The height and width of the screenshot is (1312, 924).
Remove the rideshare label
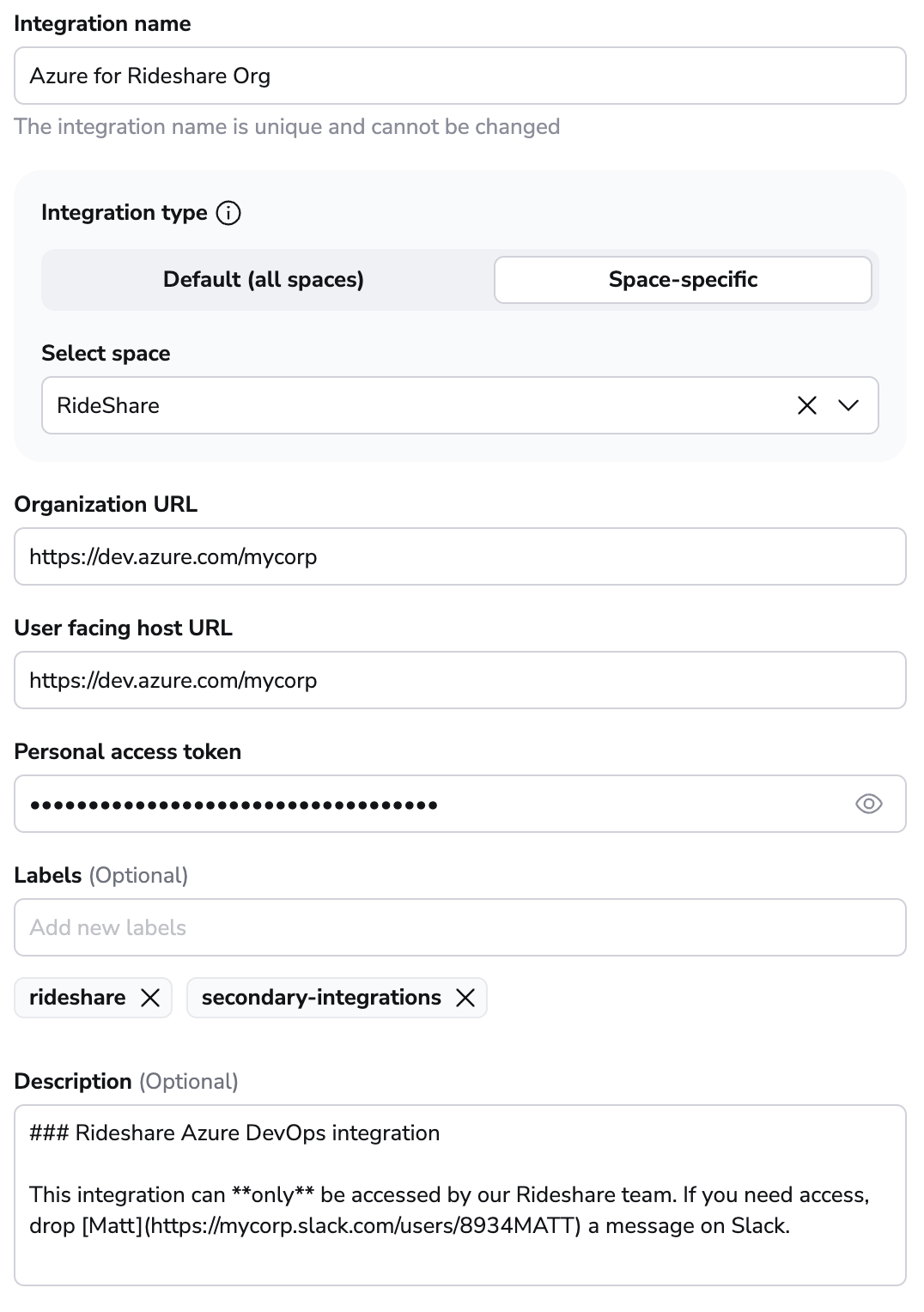click(x=150, y=998)
